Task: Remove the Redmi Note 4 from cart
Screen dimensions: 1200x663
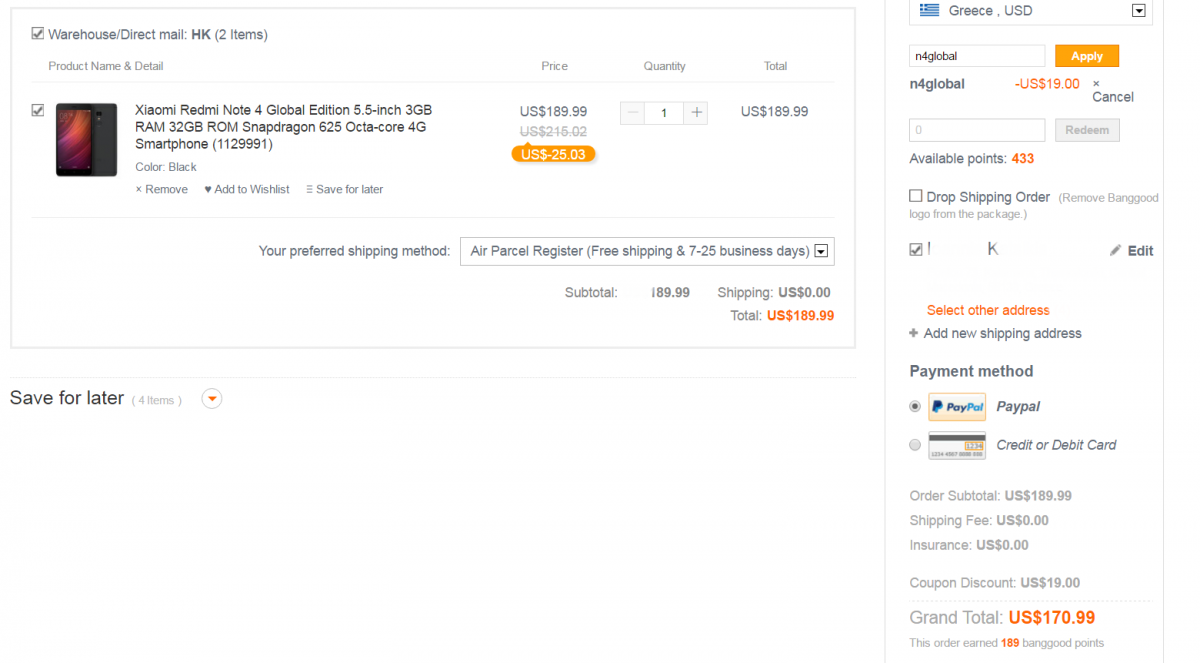Action: pyautogui.click(x=162, y=189)
